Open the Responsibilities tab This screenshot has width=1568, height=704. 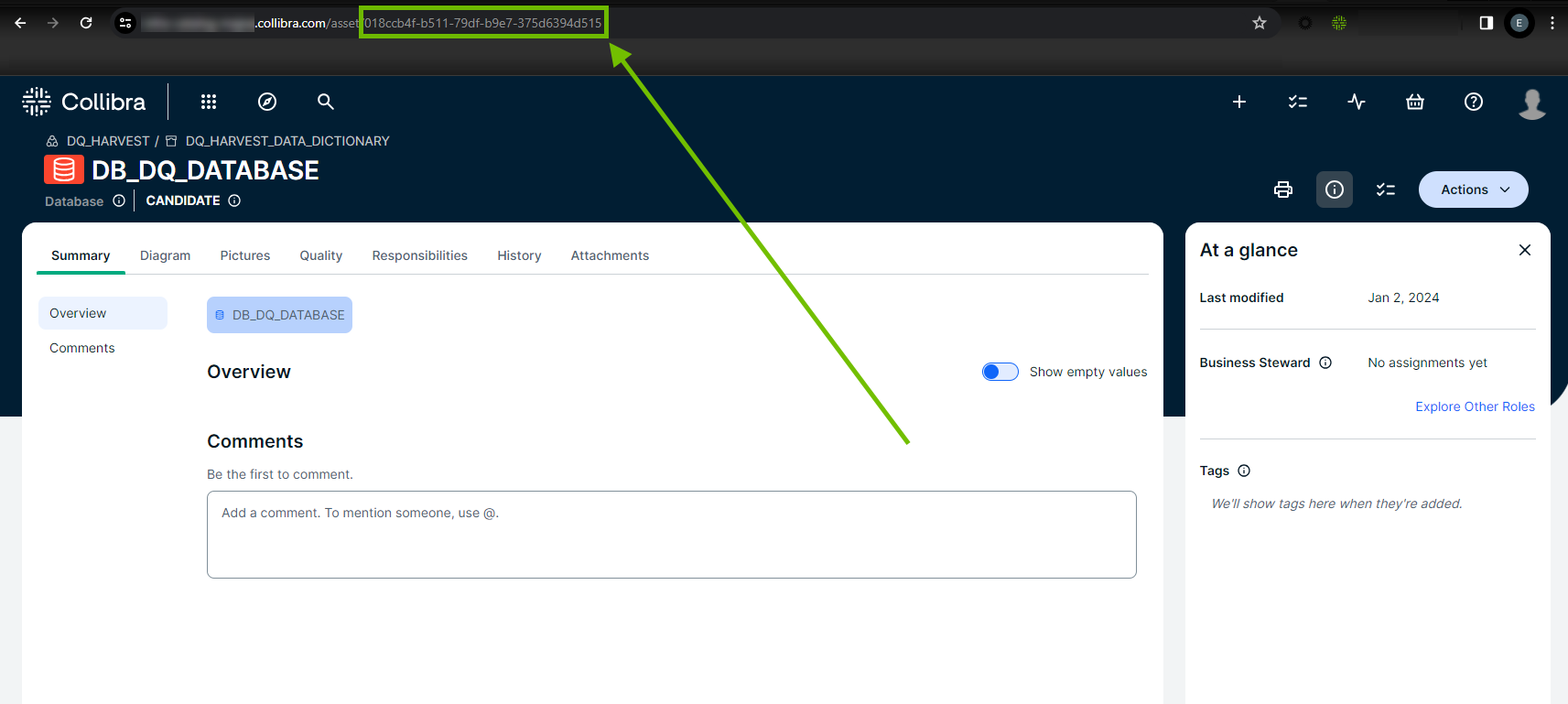[x=419, y=255]
